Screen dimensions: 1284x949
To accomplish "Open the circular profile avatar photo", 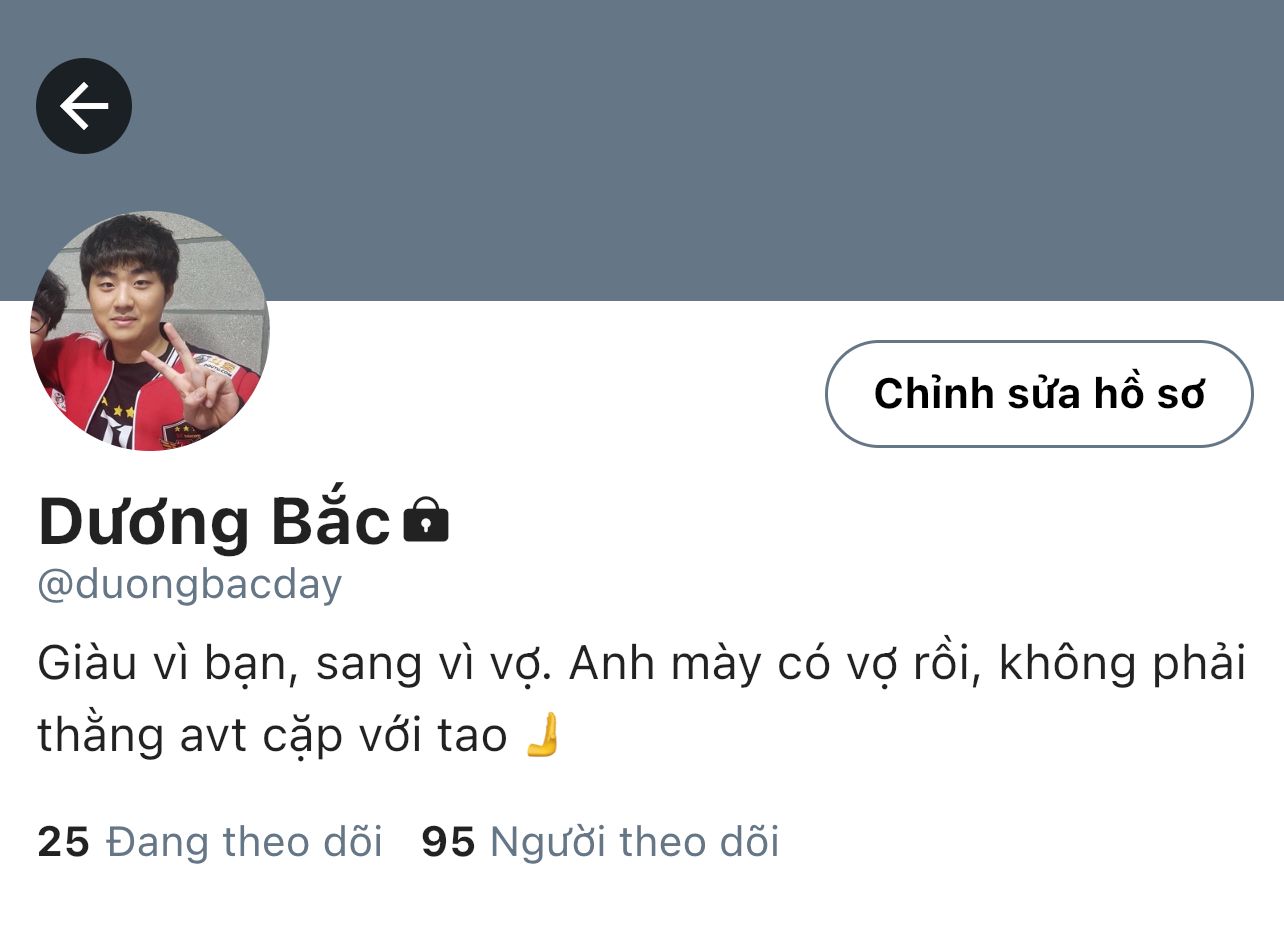I will coord(150,331).
